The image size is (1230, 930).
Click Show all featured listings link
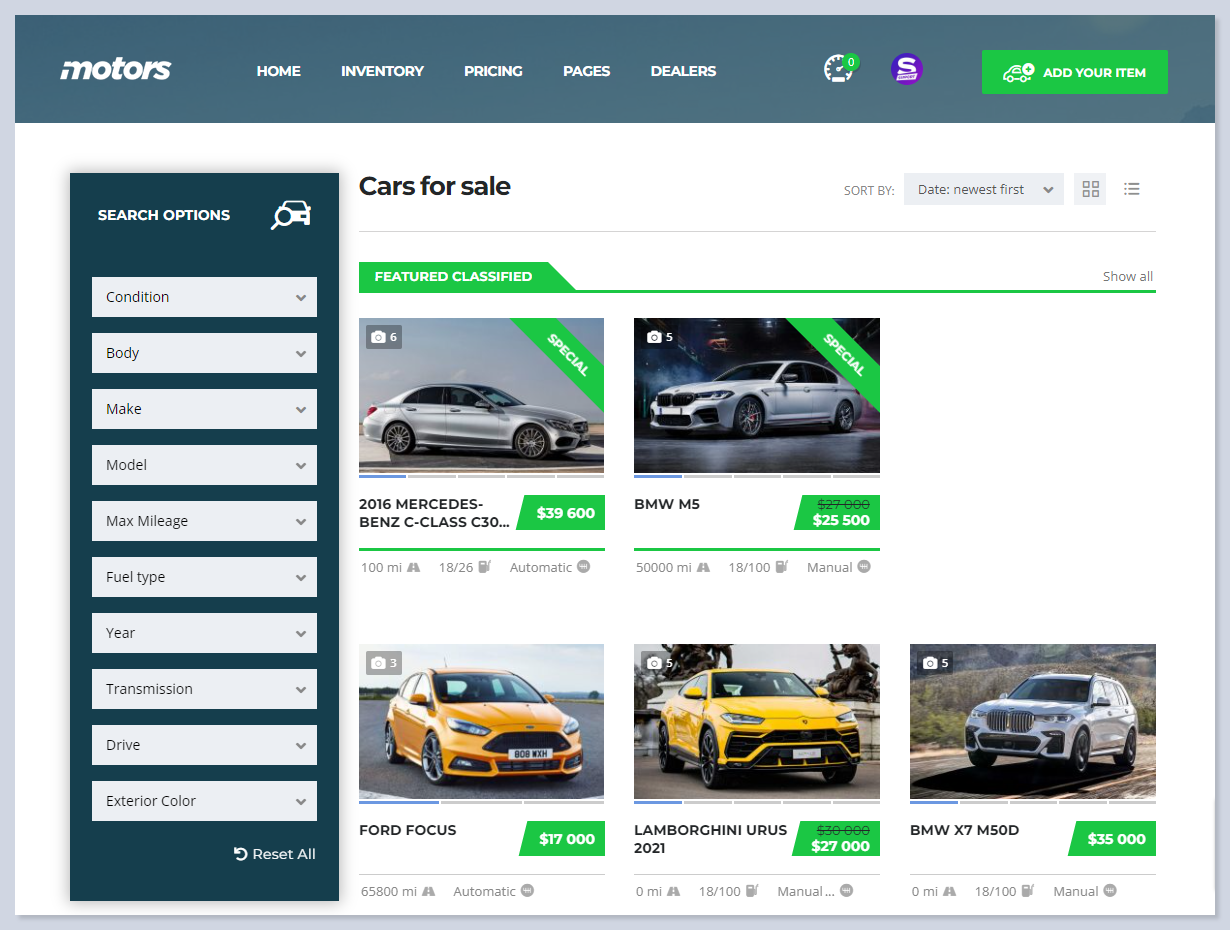1127,276
